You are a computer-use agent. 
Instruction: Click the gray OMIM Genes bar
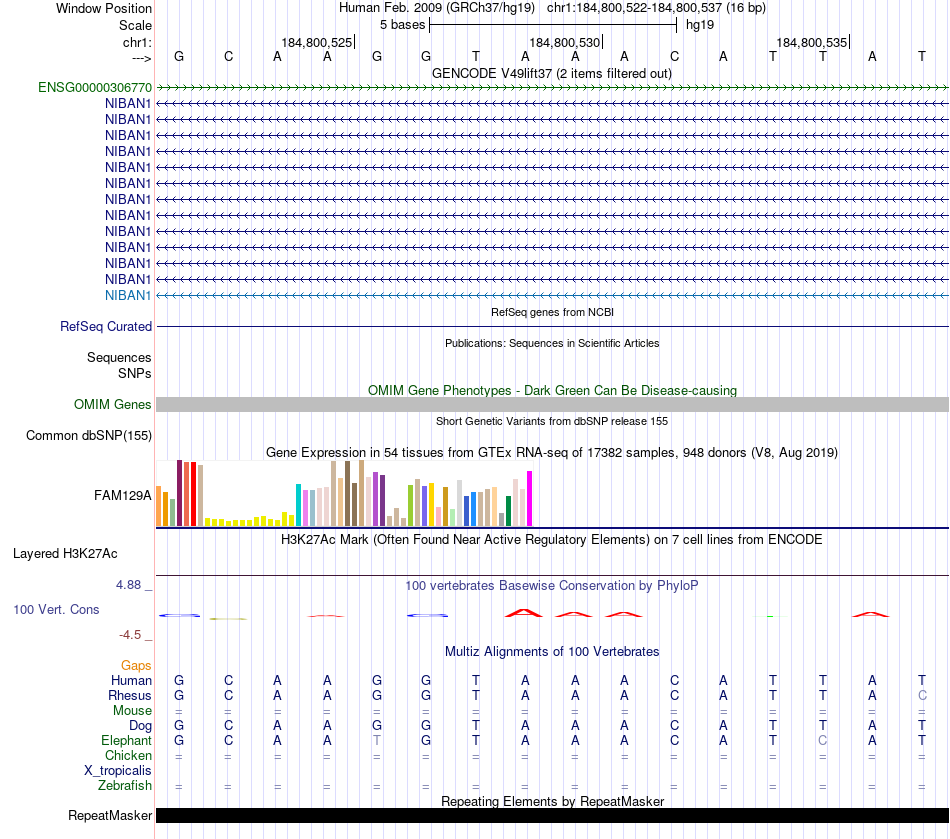pyautogui.click(x=552, y=405)
